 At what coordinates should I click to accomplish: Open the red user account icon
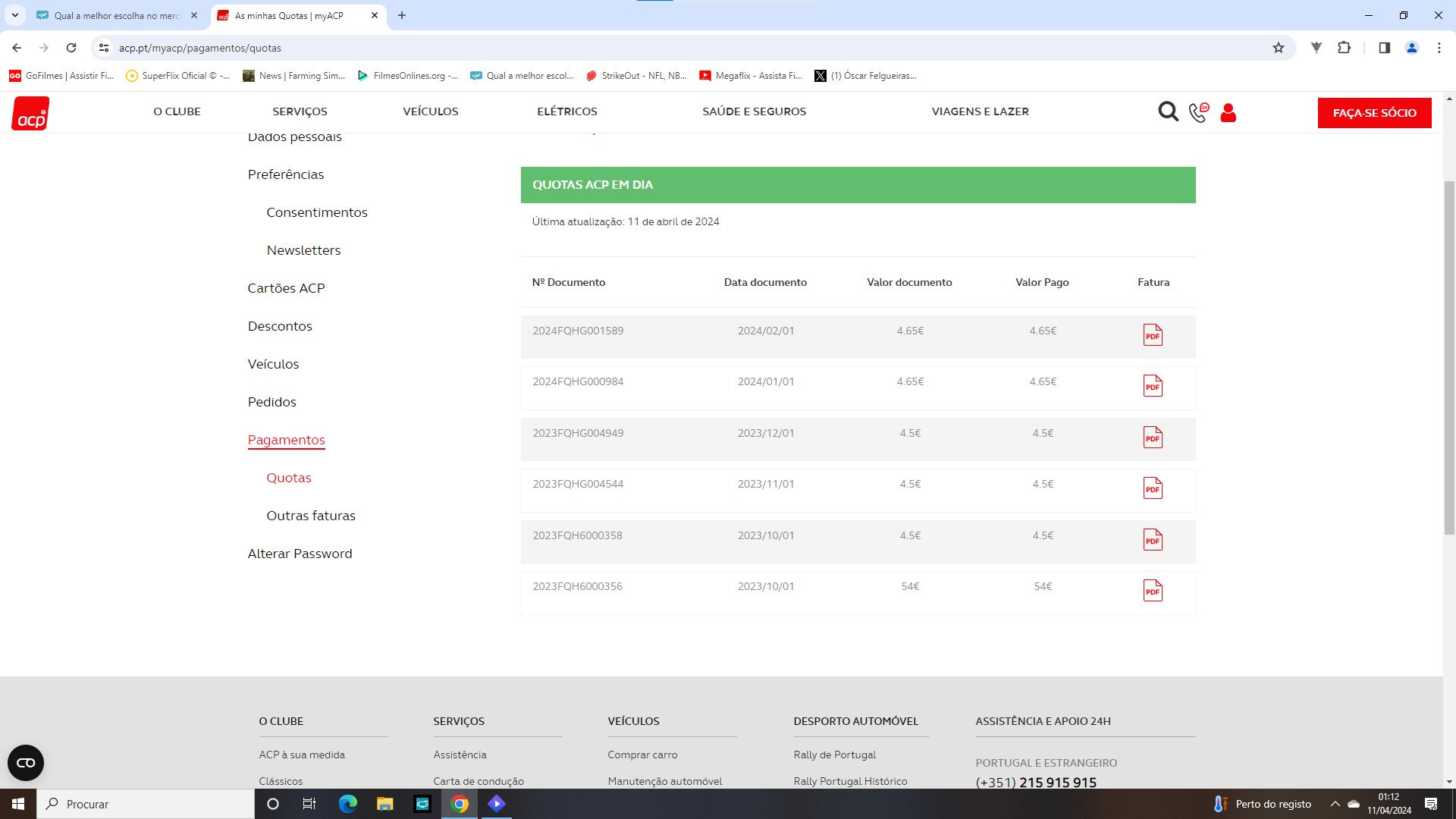1228,113
